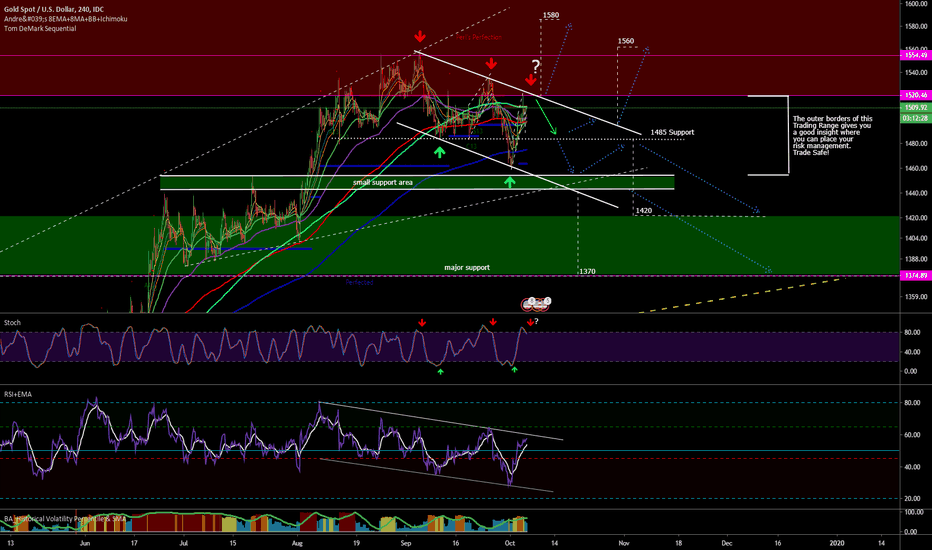The height and width of the screenshot is (550, 932).
Task: Click the 1560 target annotation
Action: 626,42
